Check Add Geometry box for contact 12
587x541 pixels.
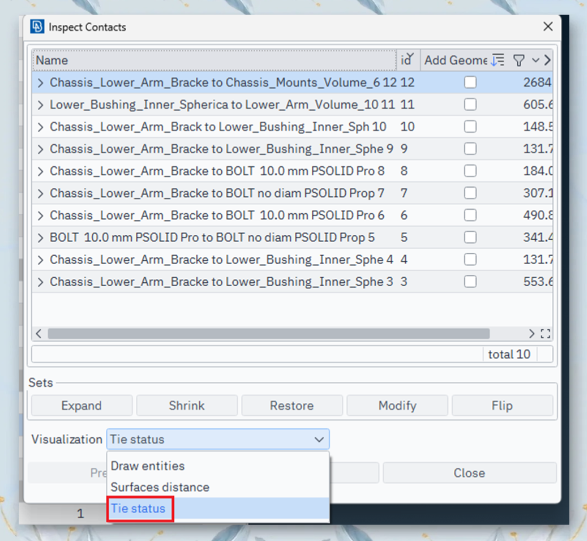(470, 82)
